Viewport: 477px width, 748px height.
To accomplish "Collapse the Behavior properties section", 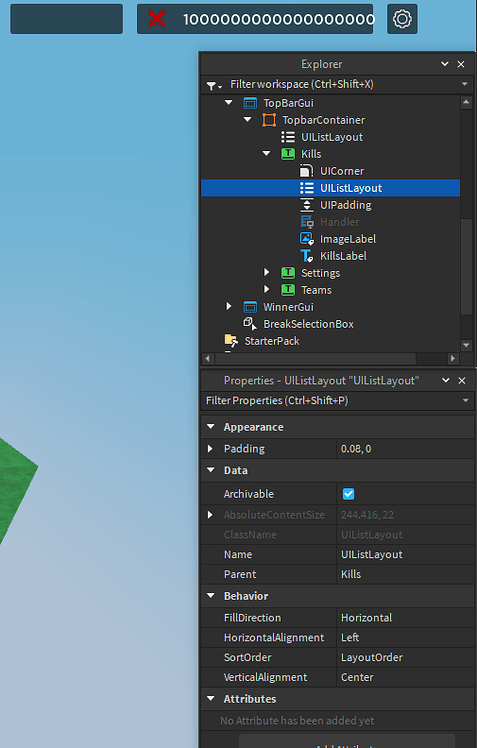I will coord(211,596).
